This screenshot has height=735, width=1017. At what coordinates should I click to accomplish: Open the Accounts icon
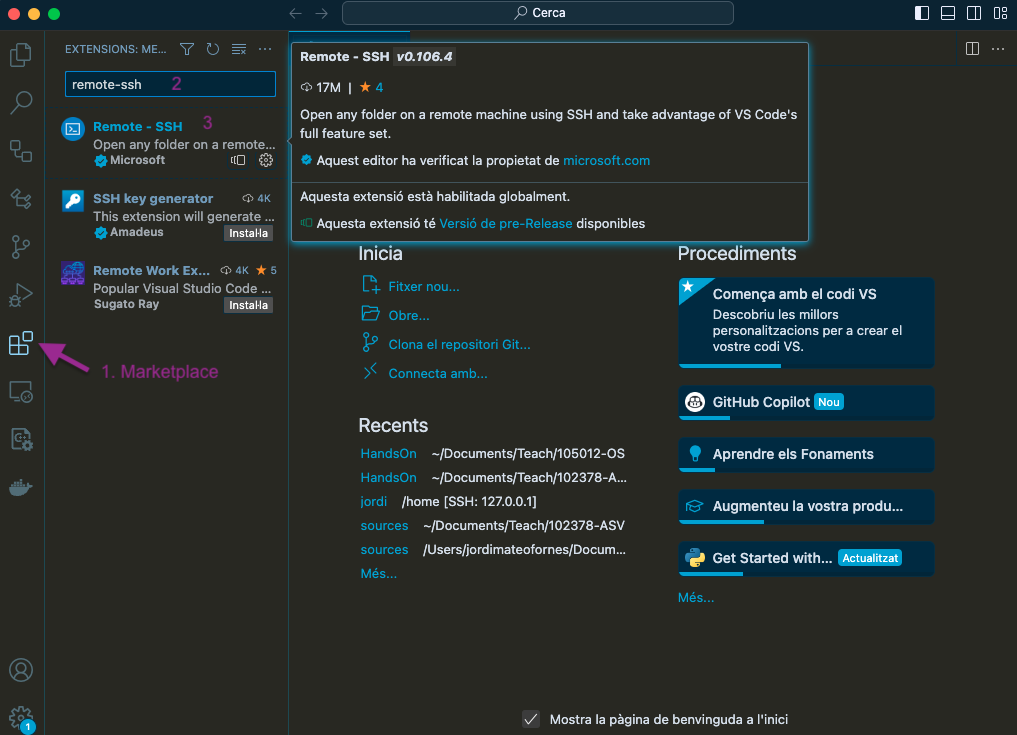[21, 670]
